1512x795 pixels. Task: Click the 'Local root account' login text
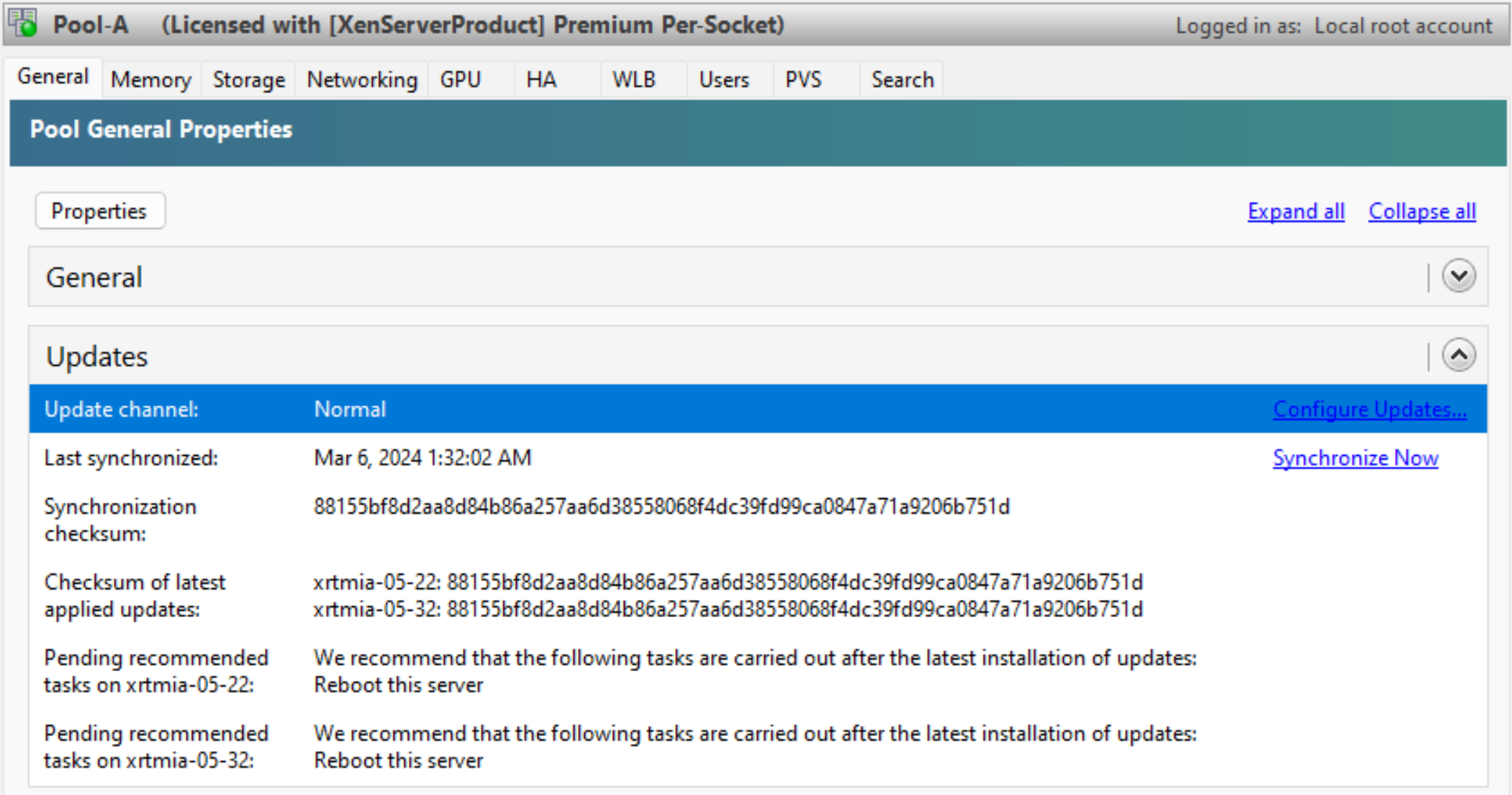click(x=1403, y=26)
